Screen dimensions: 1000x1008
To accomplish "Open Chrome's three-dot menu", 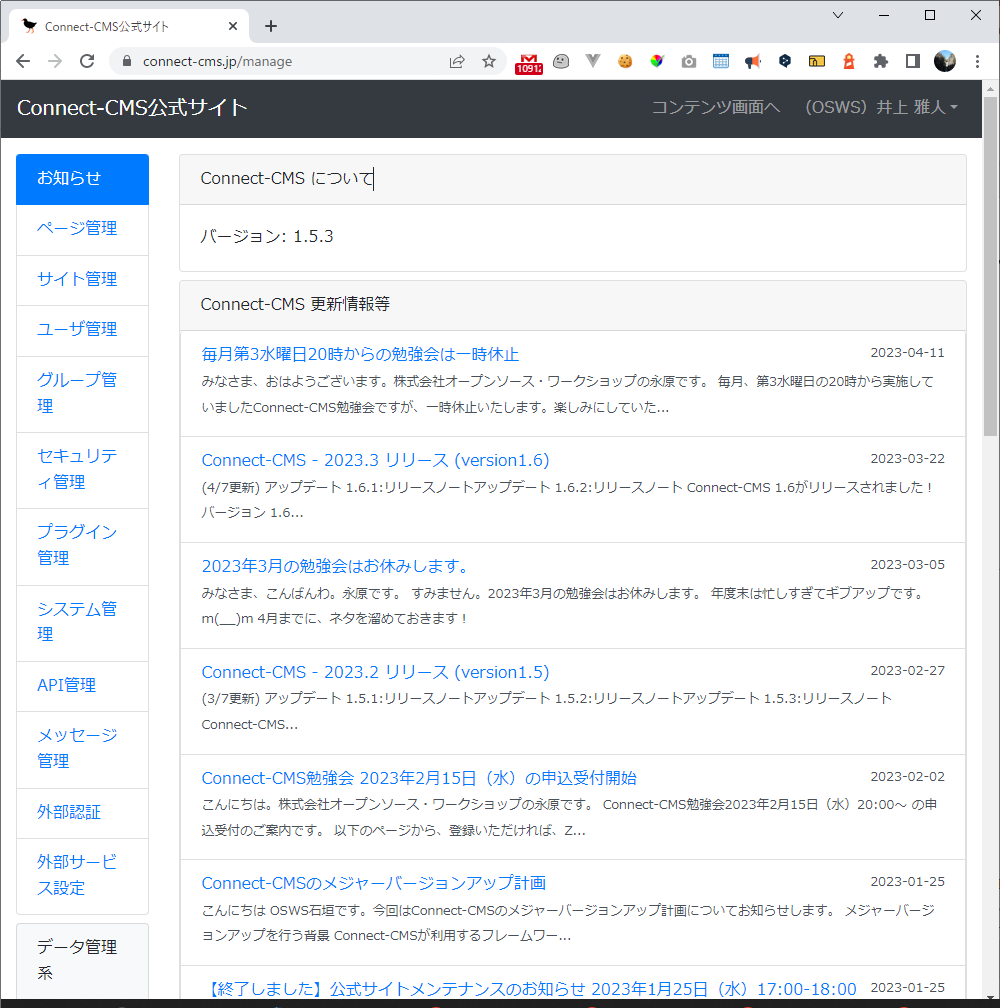I will [977, 61].
